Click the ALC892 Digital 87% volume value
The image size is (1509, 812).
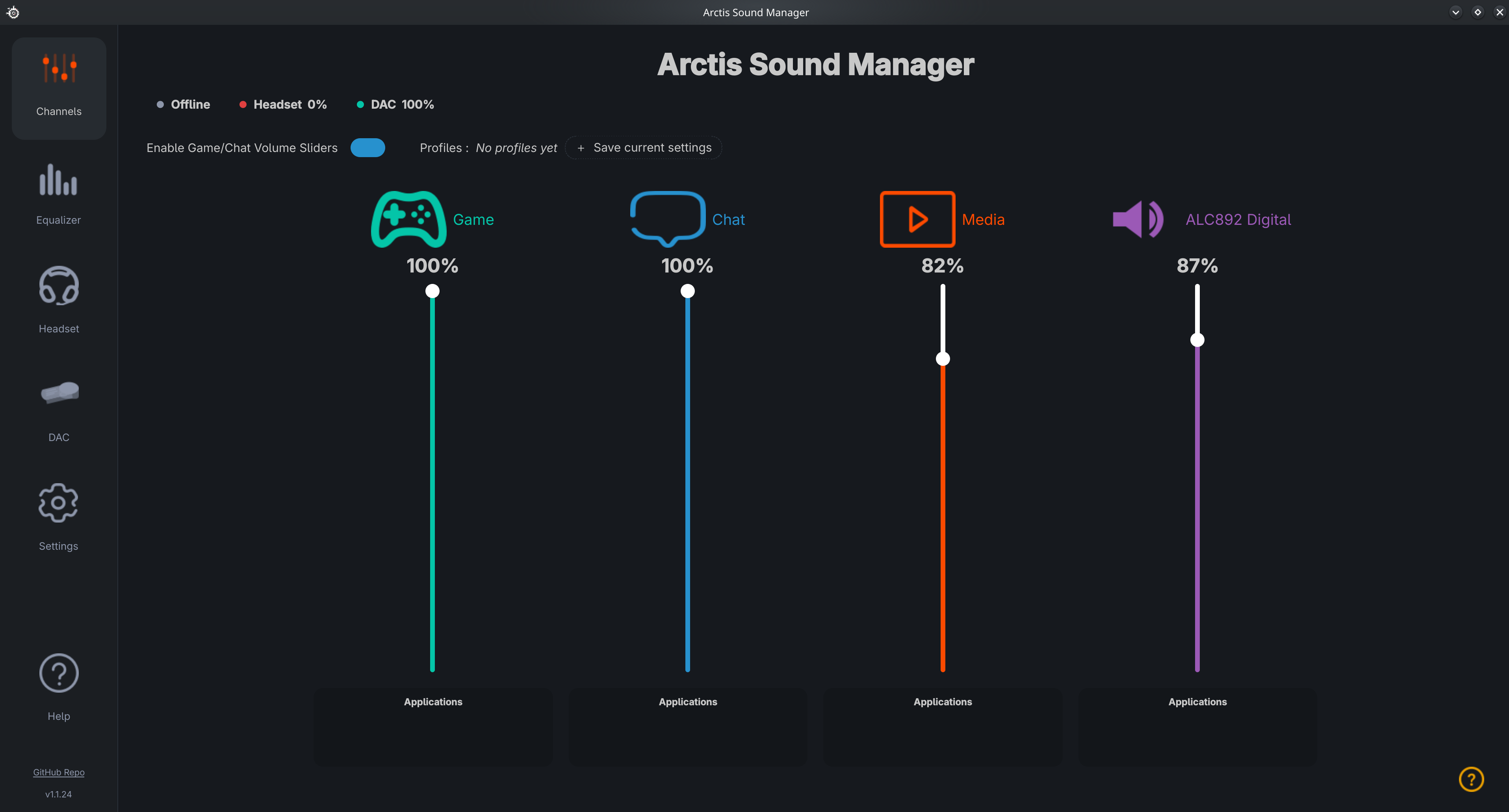tap(1197, 266)
